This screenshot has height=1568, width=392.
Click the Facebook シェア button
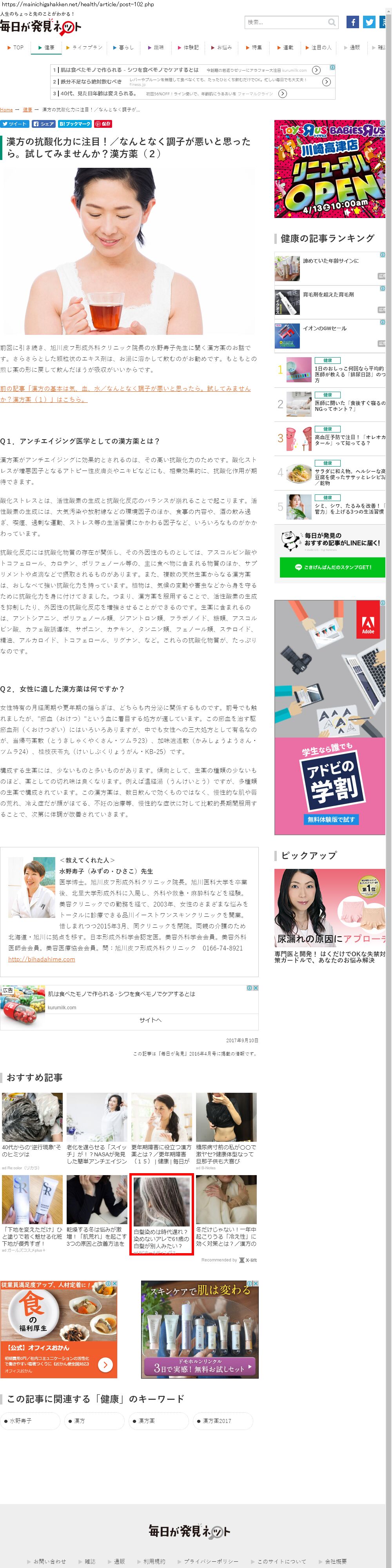(x=44, y=124)
